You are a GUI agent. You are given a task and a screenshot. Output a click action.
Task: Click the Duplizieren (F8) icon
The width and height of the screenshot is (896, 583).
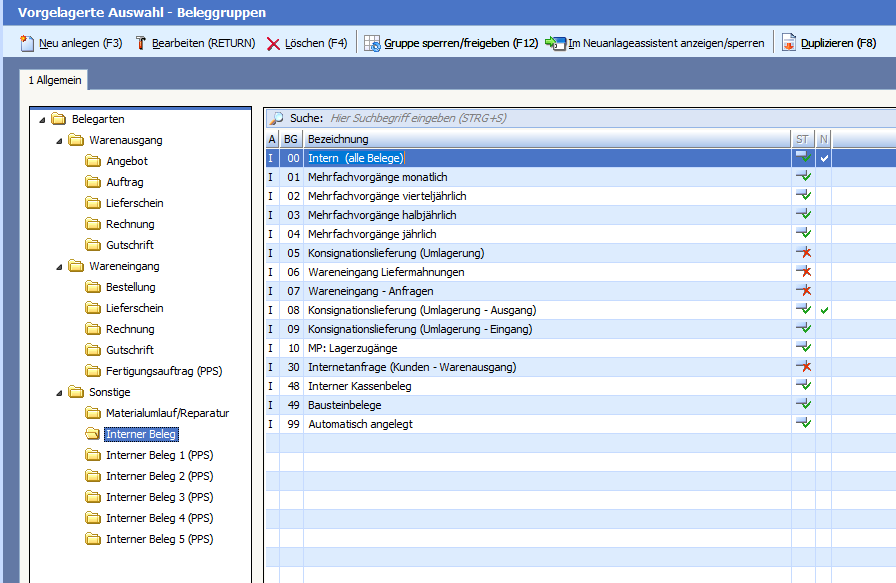[789, 43]
